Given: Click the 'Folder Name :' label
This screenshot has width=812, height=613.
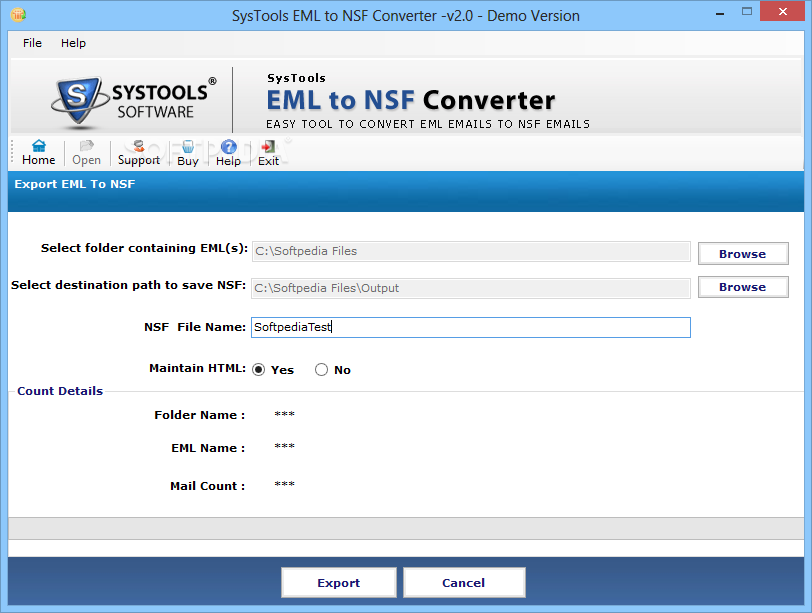Looking at the screenshot, I should (199, 415).
